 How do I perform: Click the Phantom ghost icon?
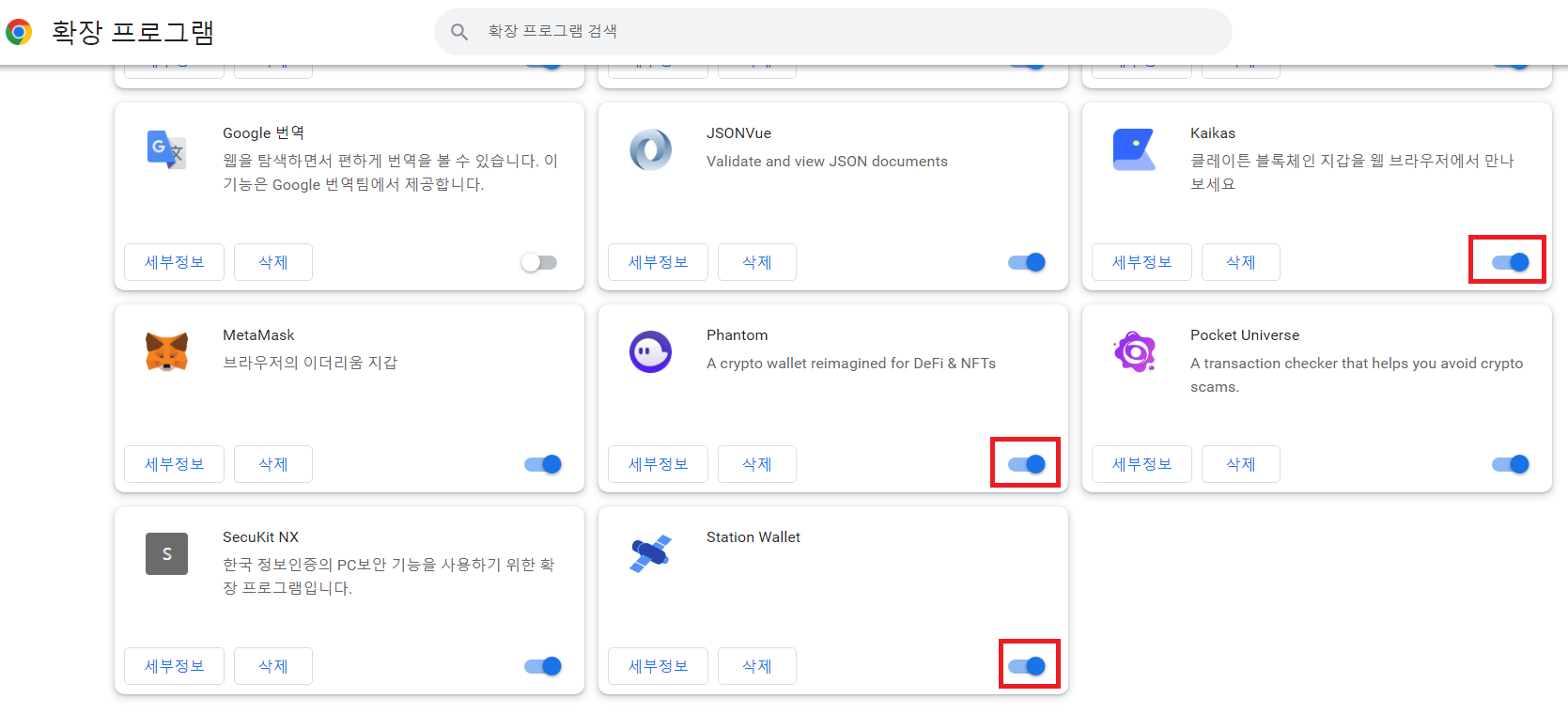(650, 351)
